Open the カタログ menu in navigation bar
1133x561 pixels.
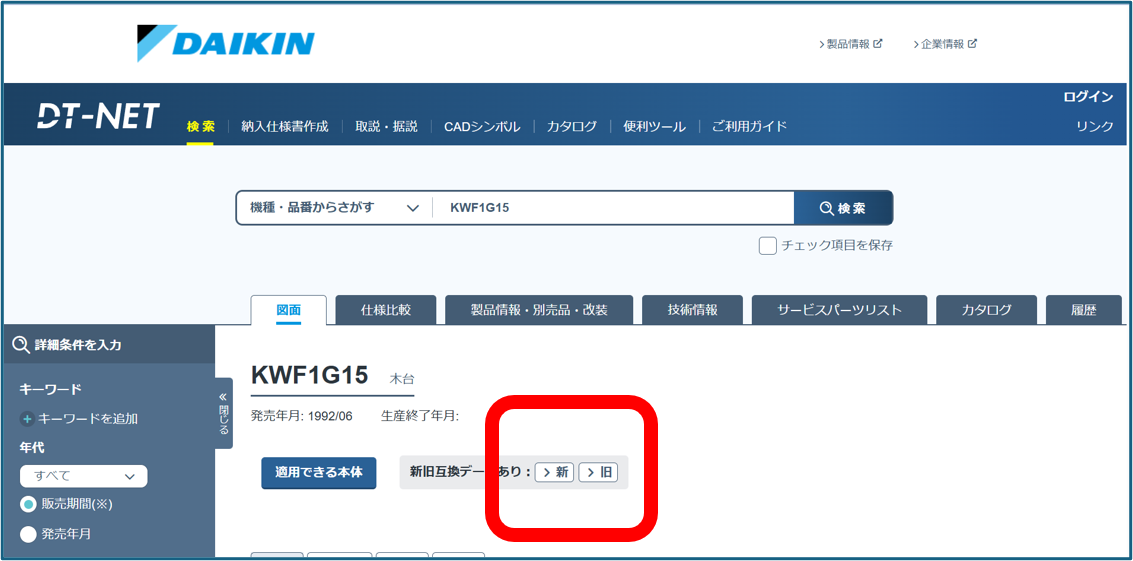tap(572, 127)
